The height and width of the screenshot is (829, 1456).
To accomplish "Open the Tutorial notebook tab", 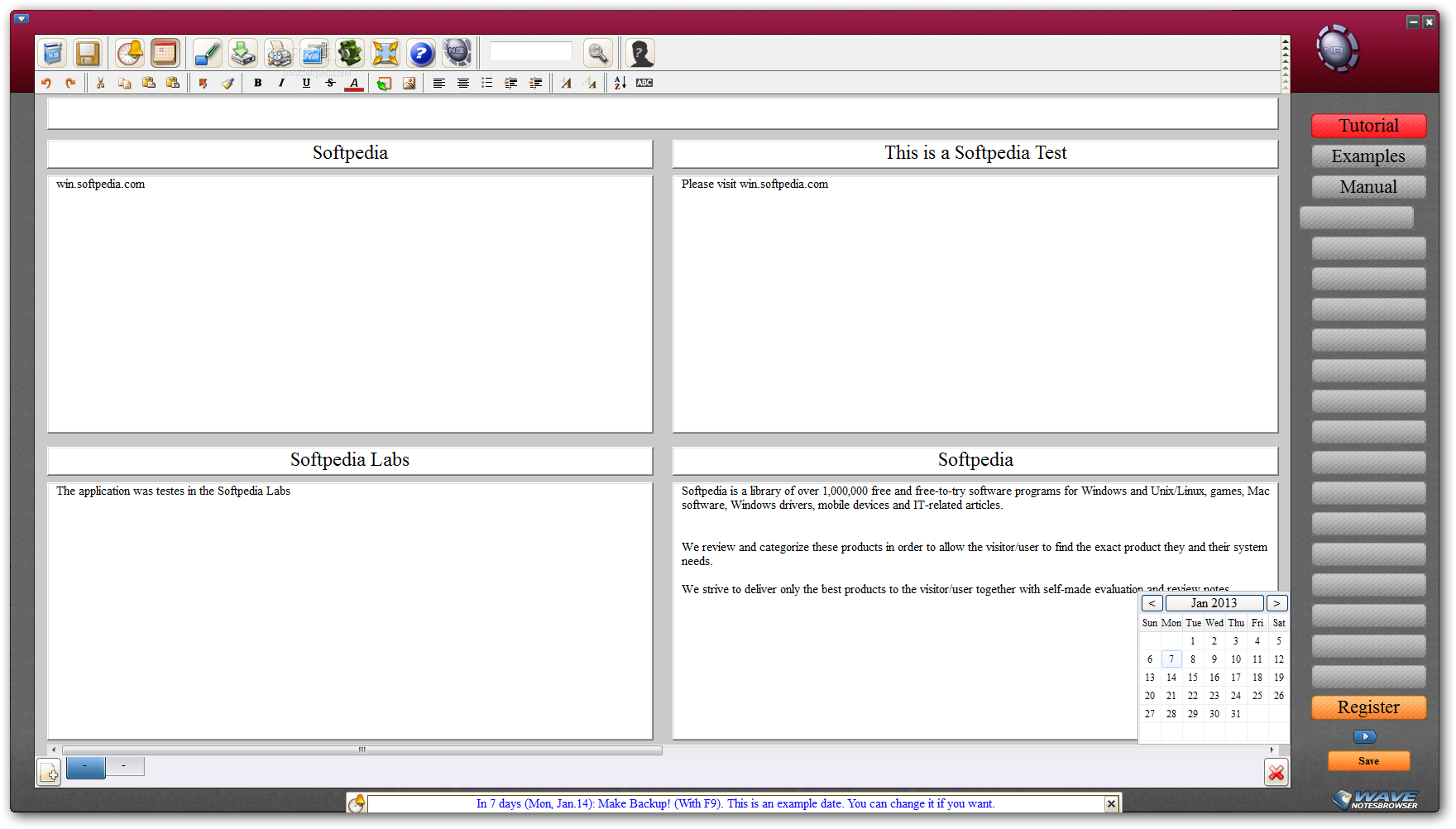I will [x=1369, y=126].
